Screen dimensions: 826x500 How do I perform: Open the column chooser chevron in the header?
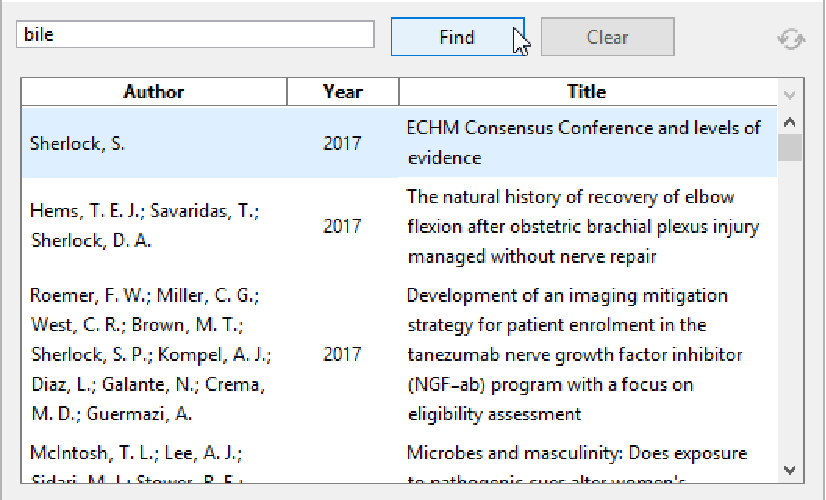pyautogui.click(x=790, y=94)
